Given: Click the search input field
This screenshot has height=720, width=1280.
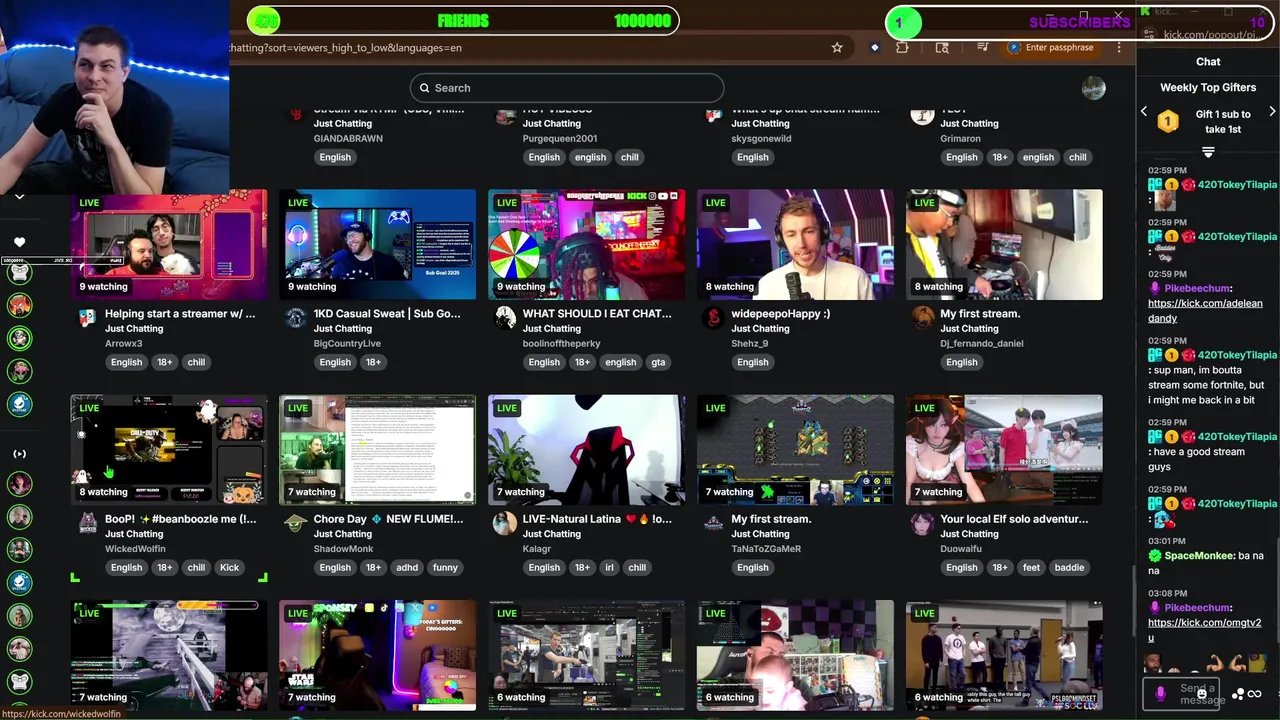Looking at the screenshot, I should [566, 88].
